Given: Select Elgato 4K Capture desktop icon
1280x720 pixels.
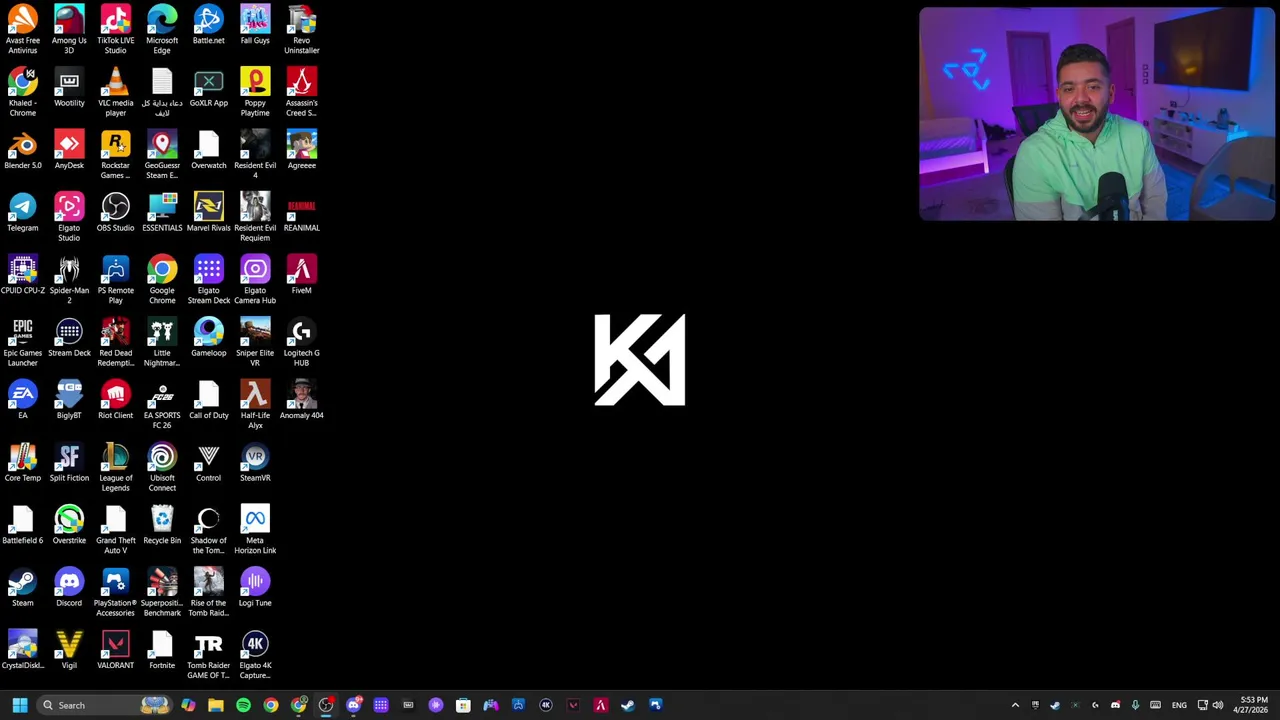Looking at the screenshot, I should 255,654.
